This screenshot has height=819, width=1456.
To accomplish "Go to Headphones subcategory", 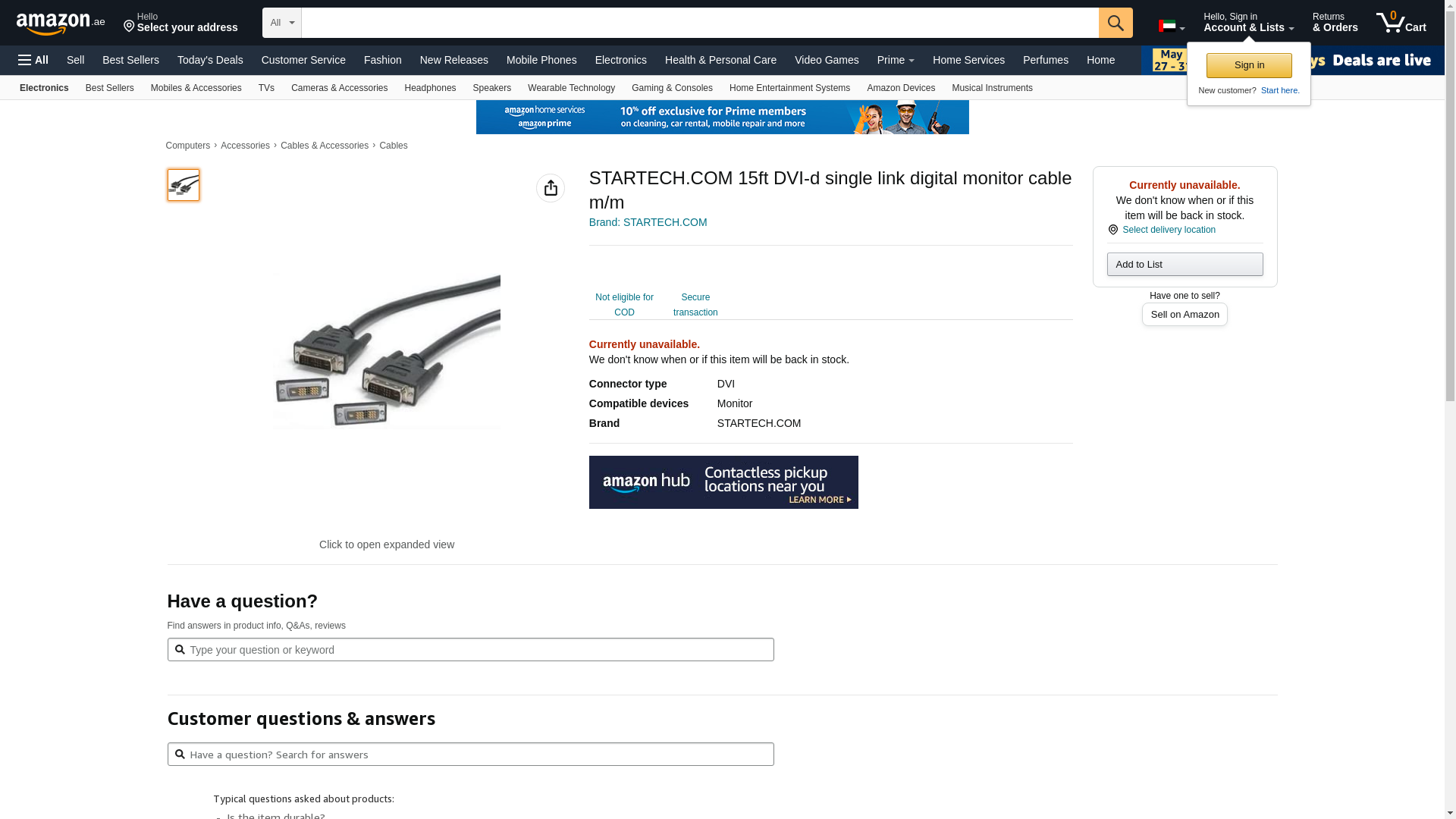I will tap(429, 88).
